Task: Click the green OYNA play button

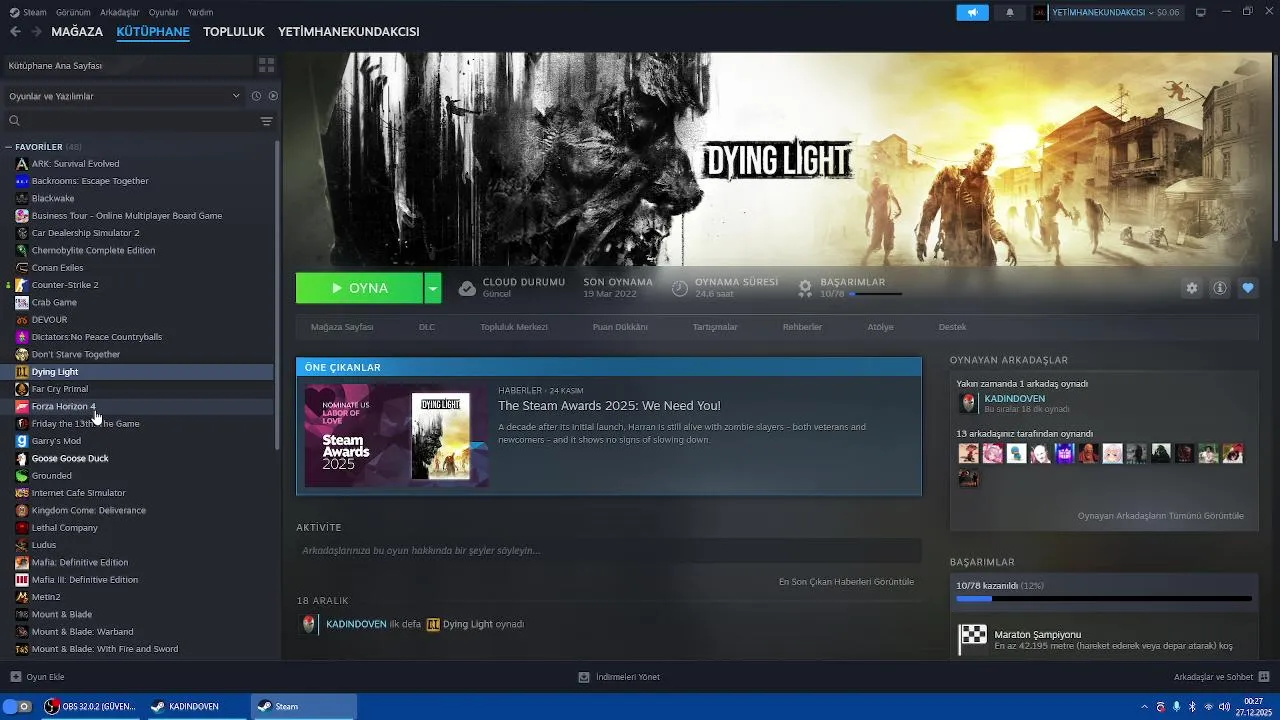Action: click(359, 288)
